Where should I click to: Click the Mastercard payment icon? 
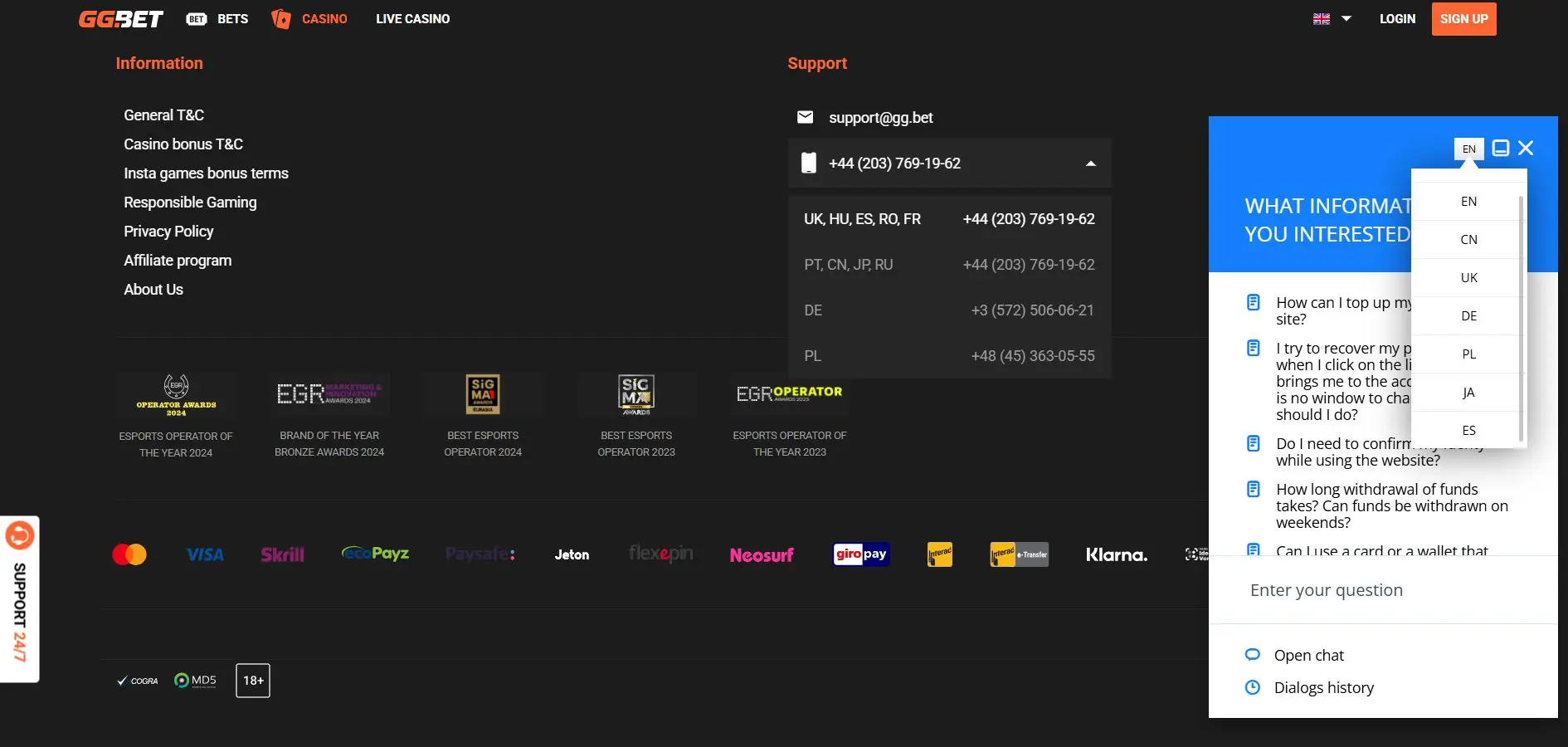pos(129,554)
